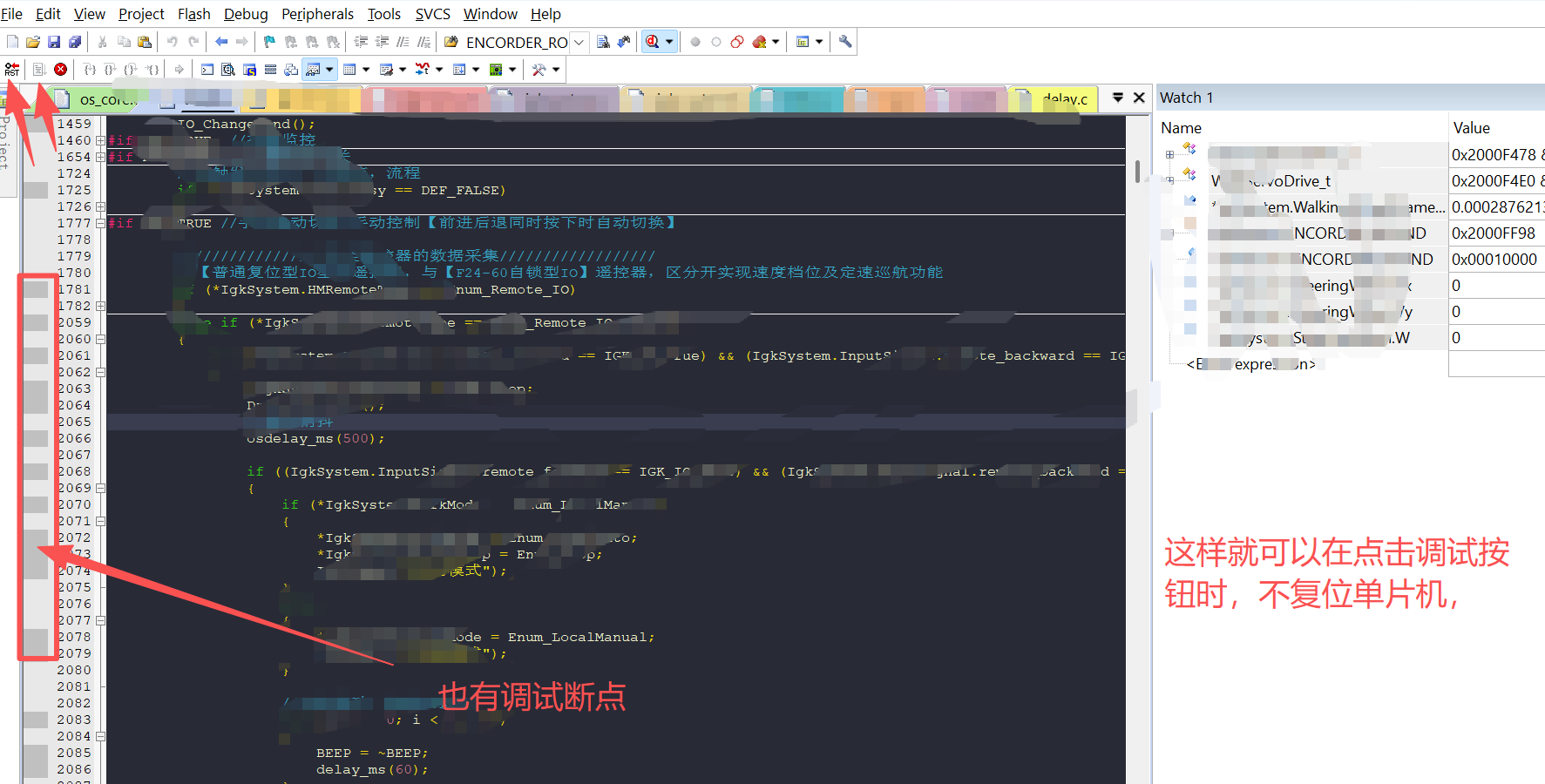Open the Command Window toolbar icon
Viewport: 1545px width, 784px height.
click(207, 69)
